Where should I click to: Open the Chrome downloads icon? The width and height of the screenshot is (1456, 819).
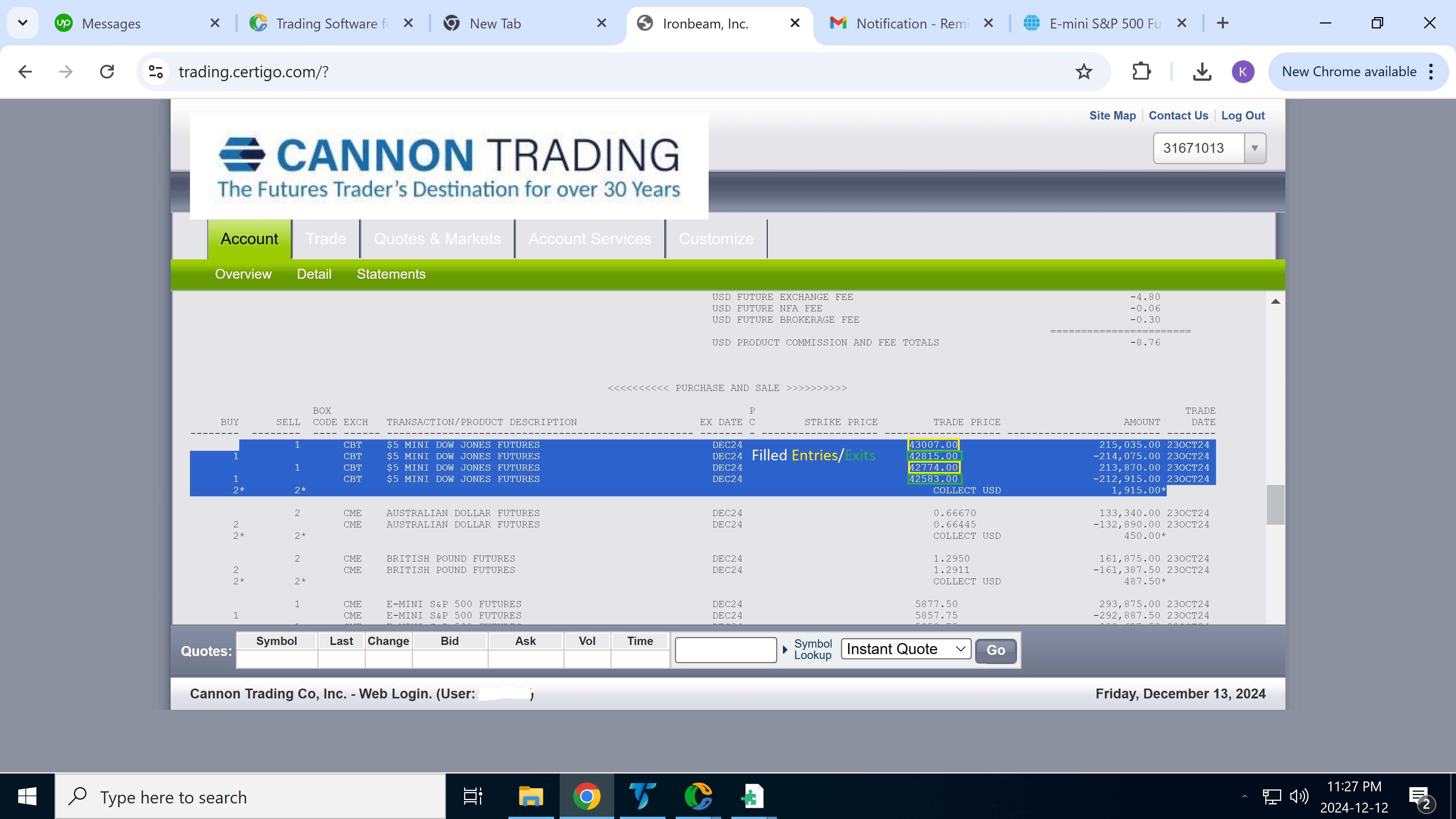(1202, 72)
